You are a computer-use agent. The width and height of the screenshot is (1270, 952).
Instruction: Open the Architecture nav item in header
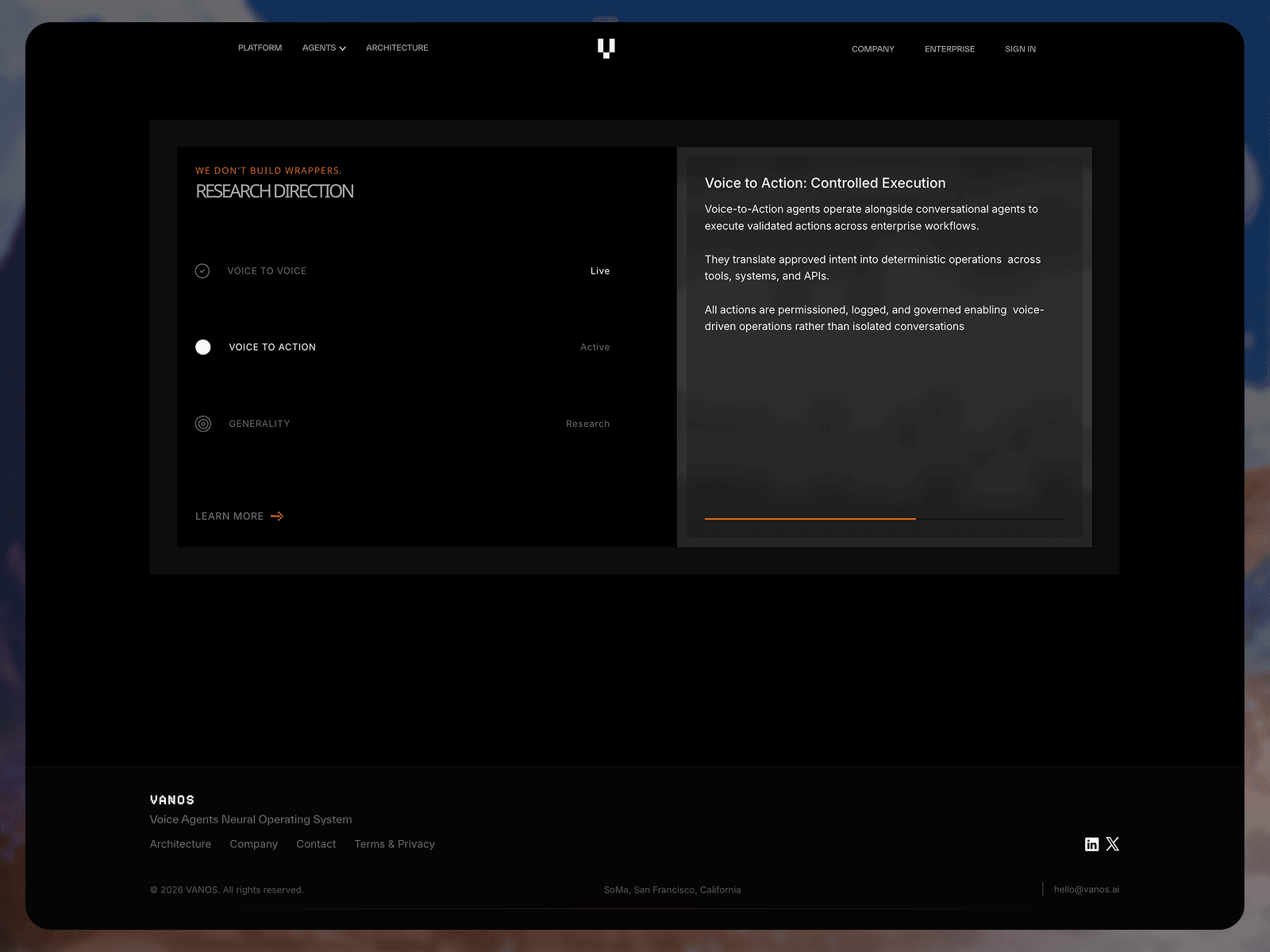tap(397, 48)
